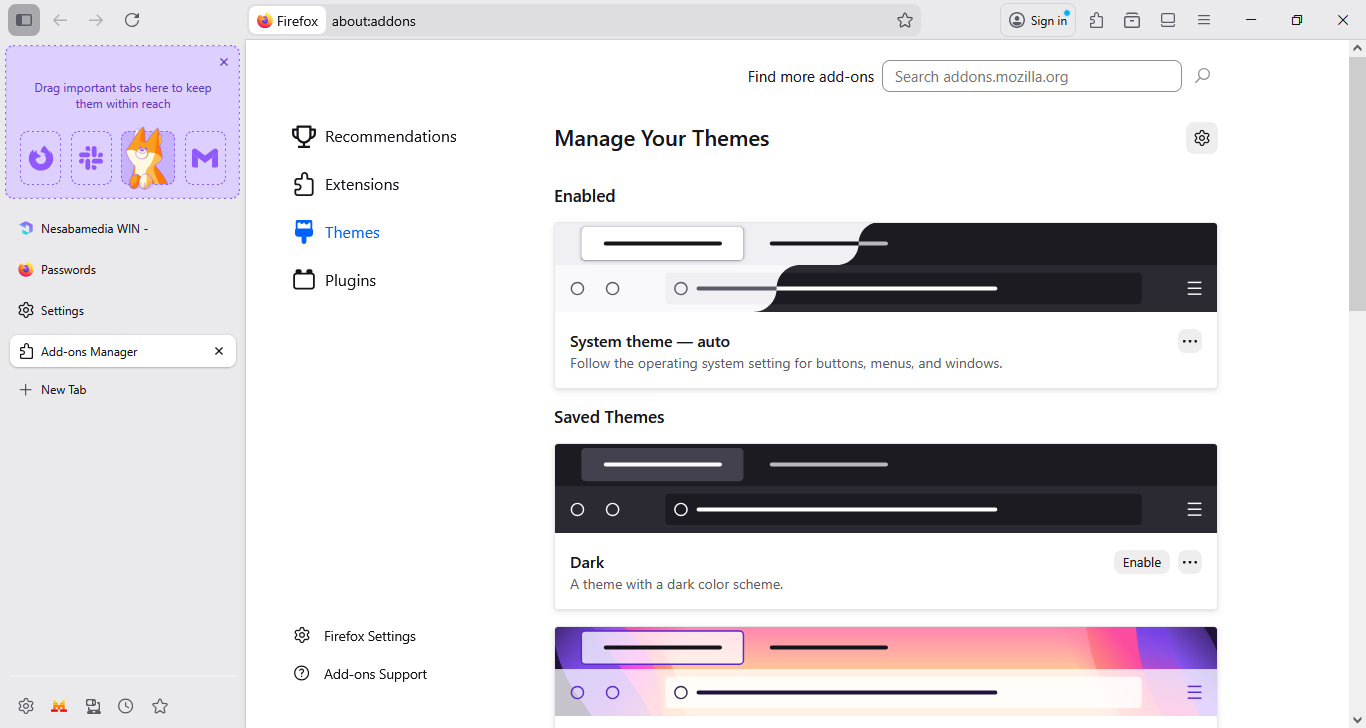Toggle the sidebar with the top-left button
The image size is (1366, 728).
point(24,20)
